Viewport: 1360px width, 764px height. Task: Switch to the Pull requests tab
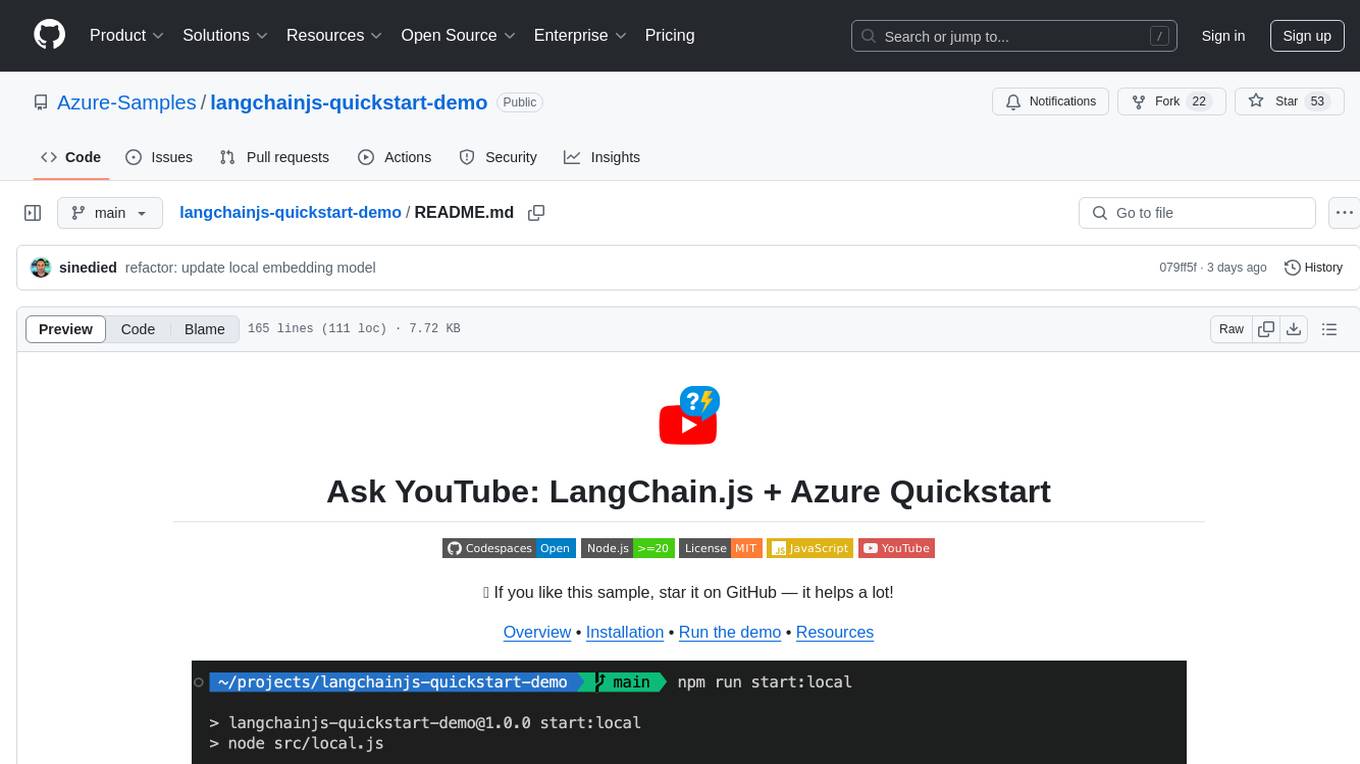click(x=274, y=157)
